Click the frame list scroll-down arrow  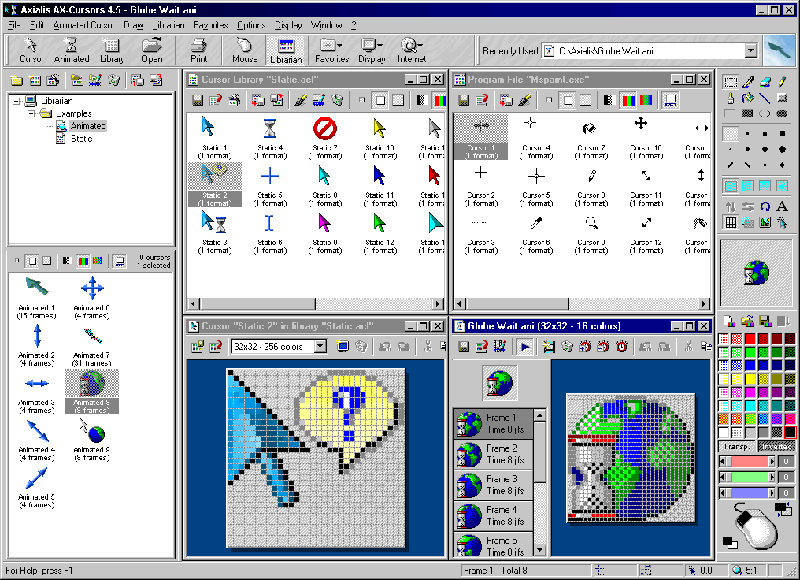(539, 550)
